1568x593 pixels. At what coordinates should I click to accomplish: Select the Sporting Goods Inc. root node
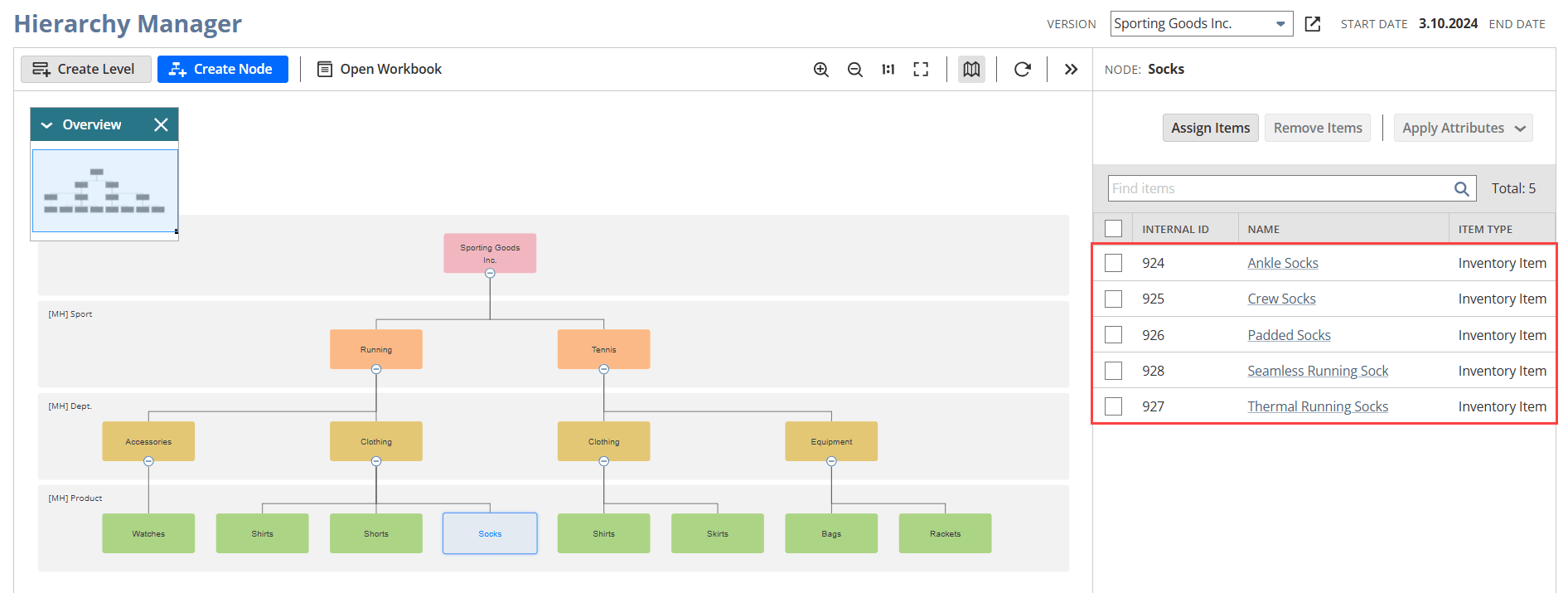coord(490,253)
